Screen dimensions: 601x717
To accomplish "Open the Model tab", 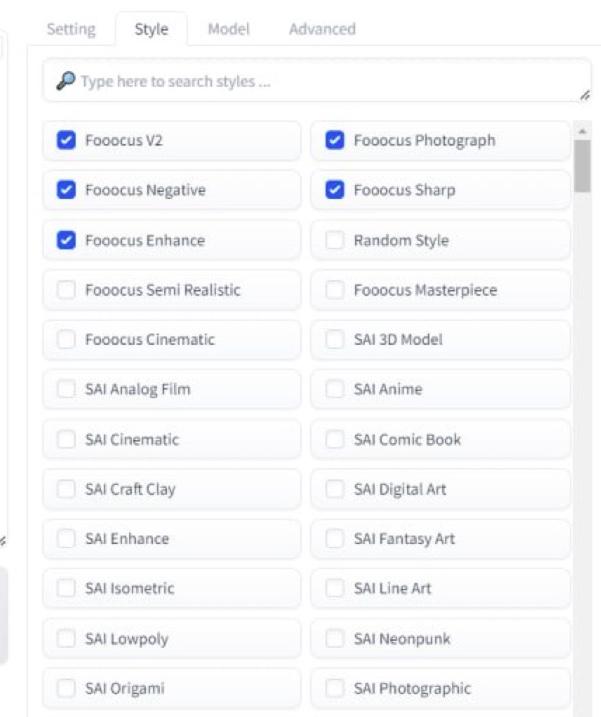I will click(x=229, y=29).
